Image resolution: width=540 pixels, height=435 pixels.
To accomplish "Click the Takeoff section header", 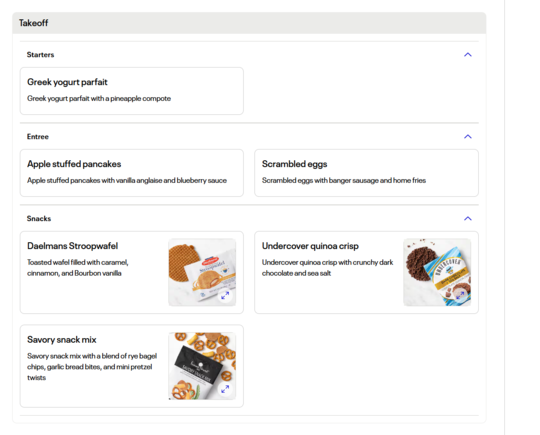I will 249,23.
